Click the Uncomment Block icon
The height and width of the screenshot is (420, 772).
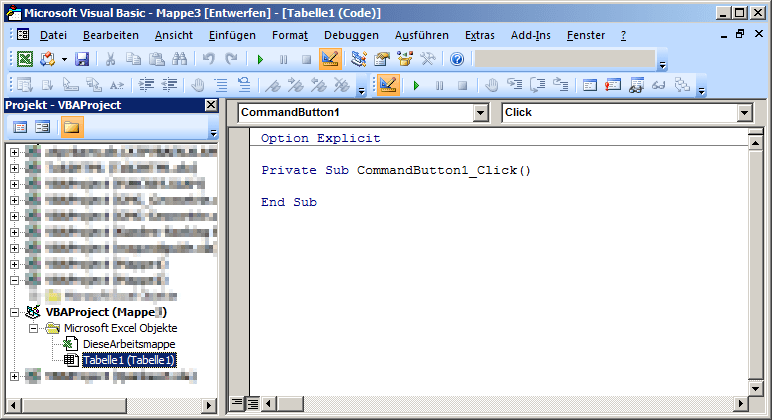(x=244, y=86)
